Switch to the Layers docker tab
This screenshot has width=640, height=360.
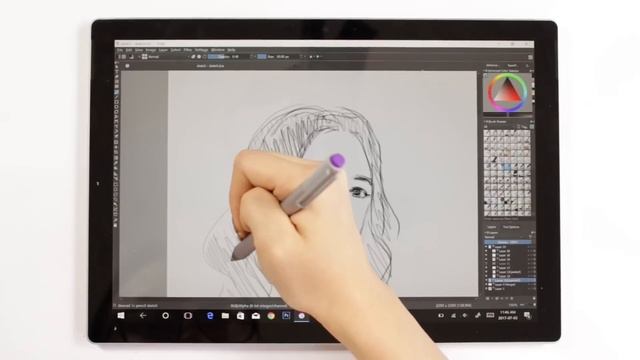click(x=492, y=227)
